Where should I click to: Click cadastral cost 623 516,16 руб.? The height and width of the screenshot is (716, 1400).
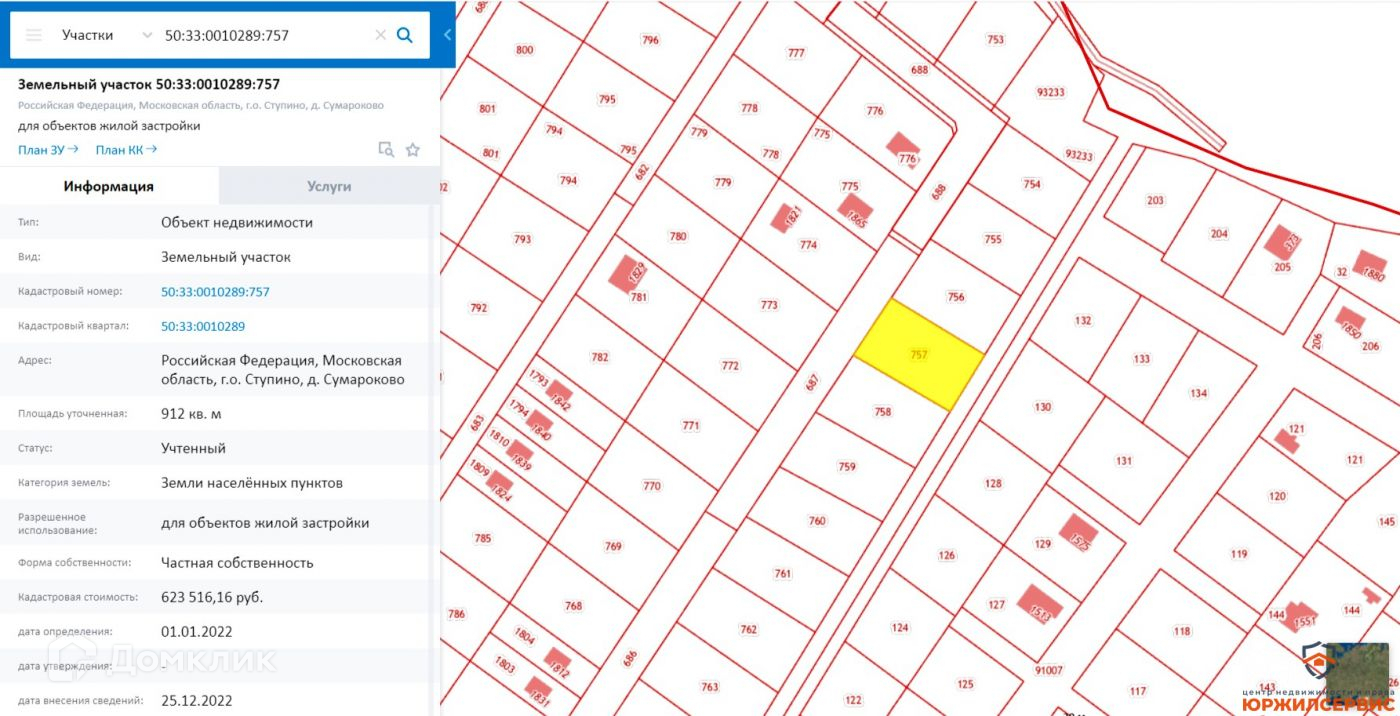click(x=212, y=597)
